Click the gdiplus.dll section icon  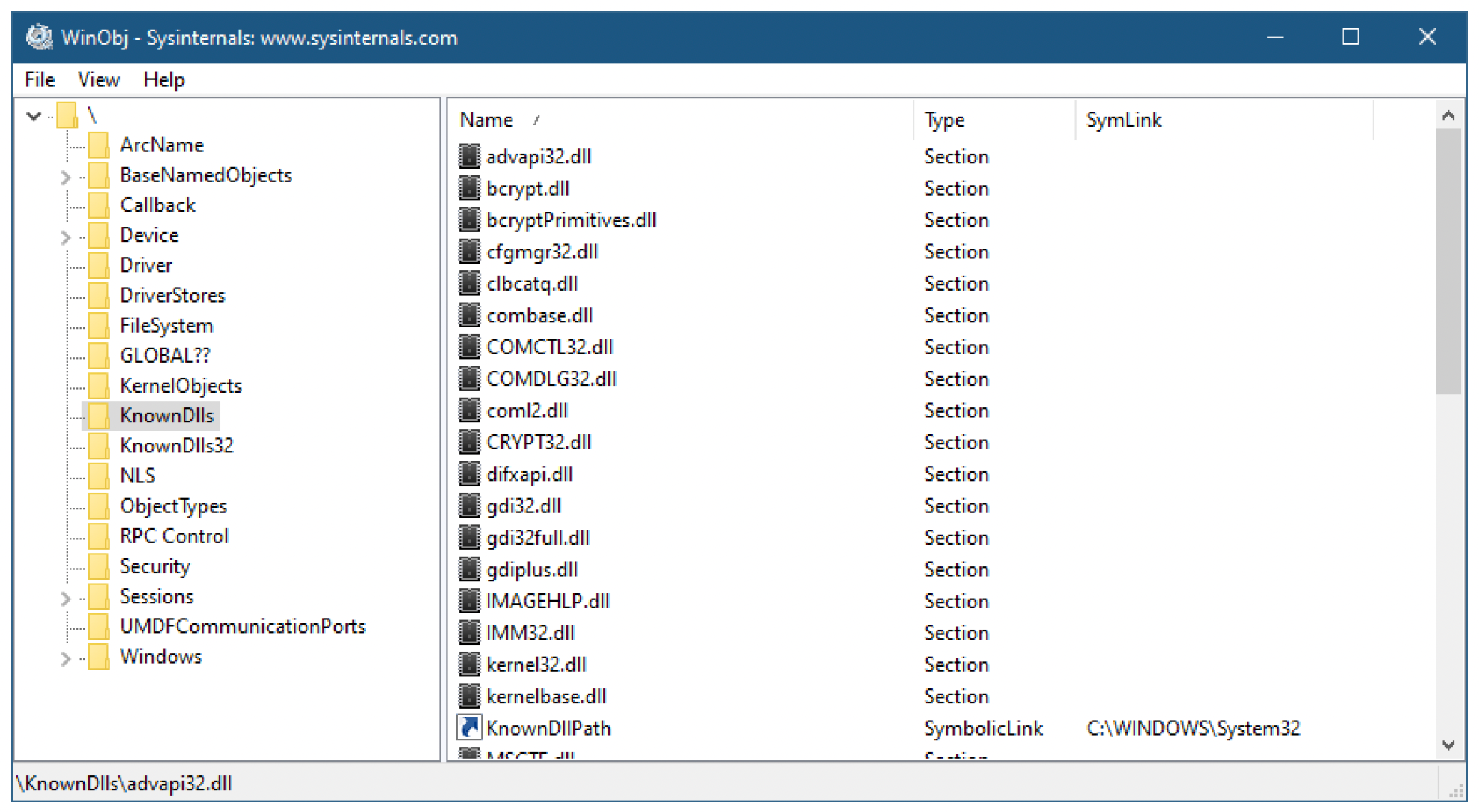click(469, 569)
